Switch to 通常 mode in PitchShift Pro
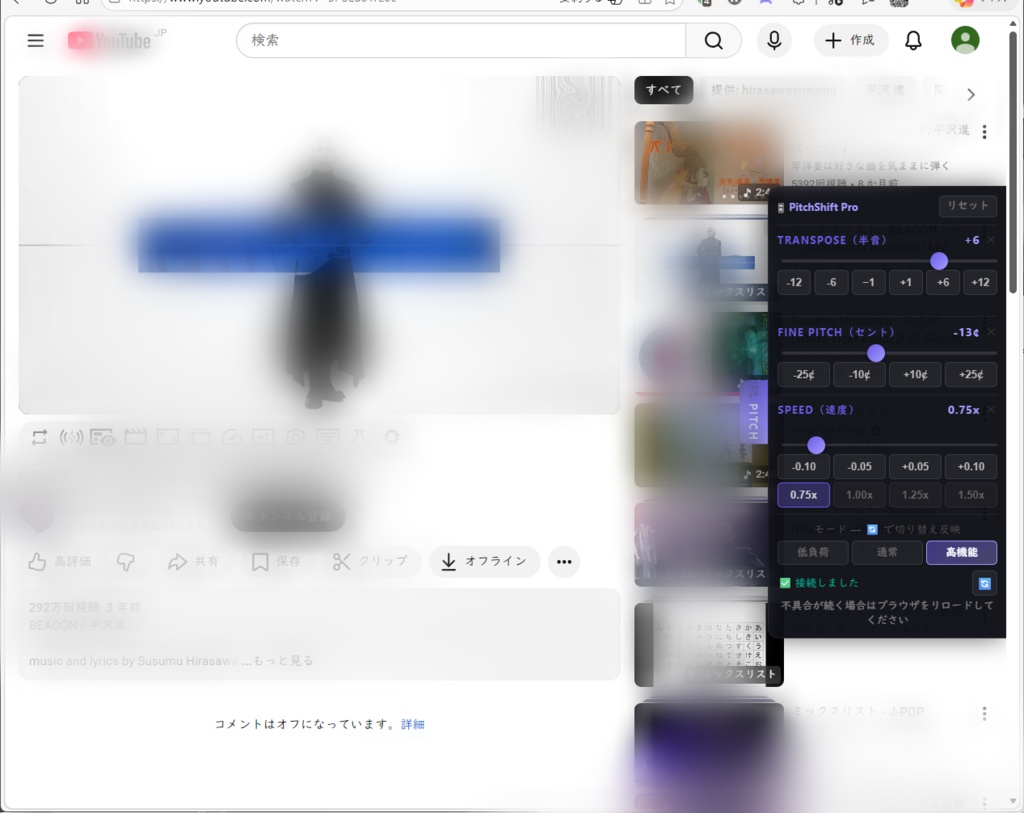1024x813 pixels. point(886,551)
